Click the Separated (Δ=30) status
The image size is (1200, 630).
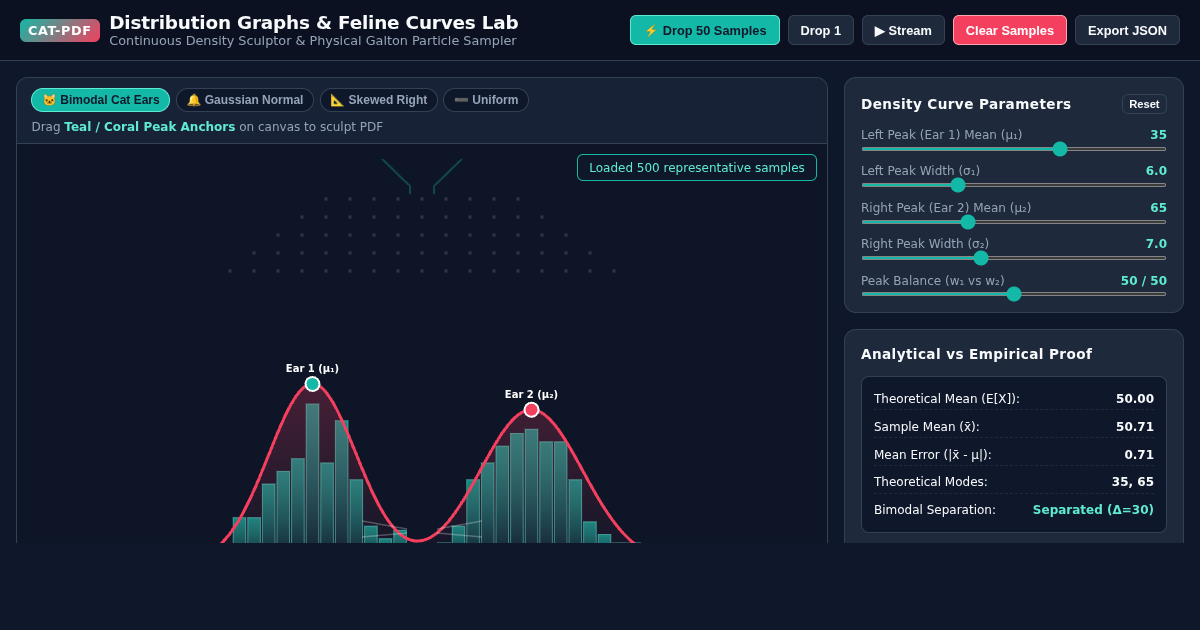1093,510
